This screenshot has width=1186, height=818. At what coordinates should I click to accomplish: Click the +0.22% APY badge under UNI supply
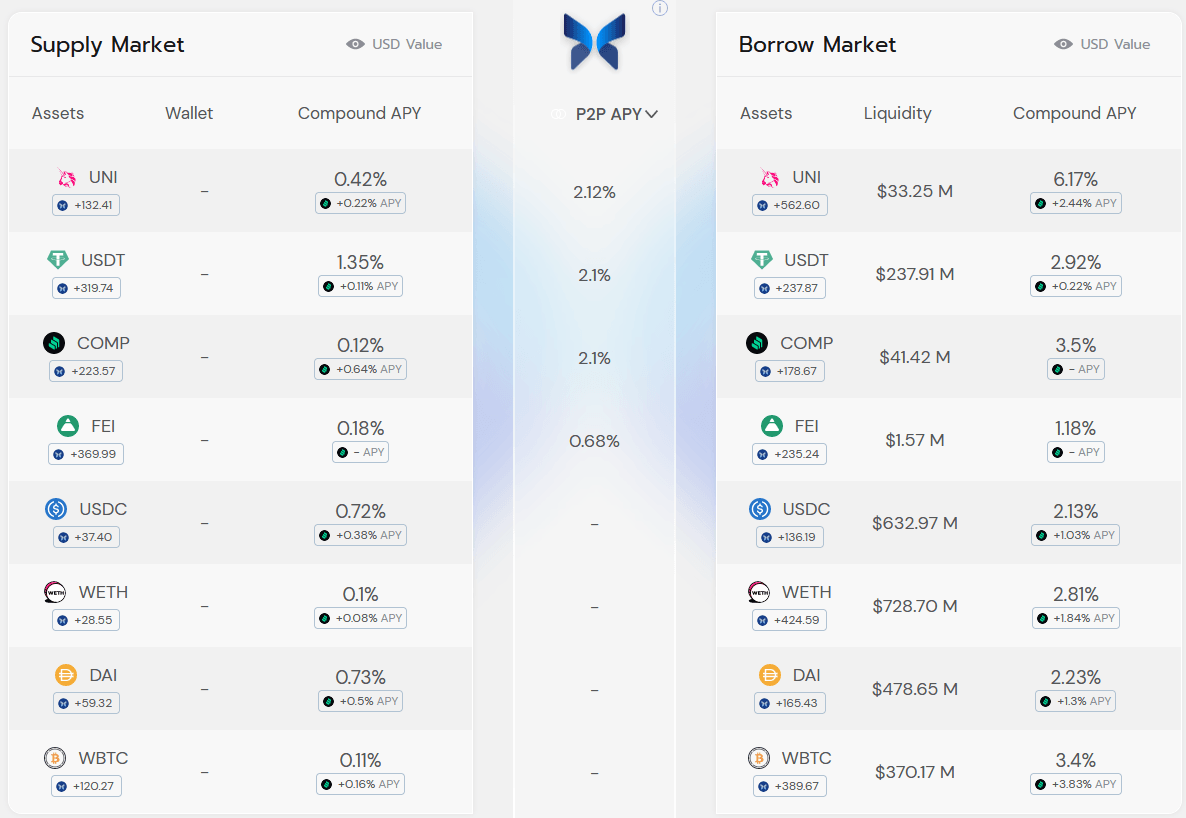tap(361, 204)
